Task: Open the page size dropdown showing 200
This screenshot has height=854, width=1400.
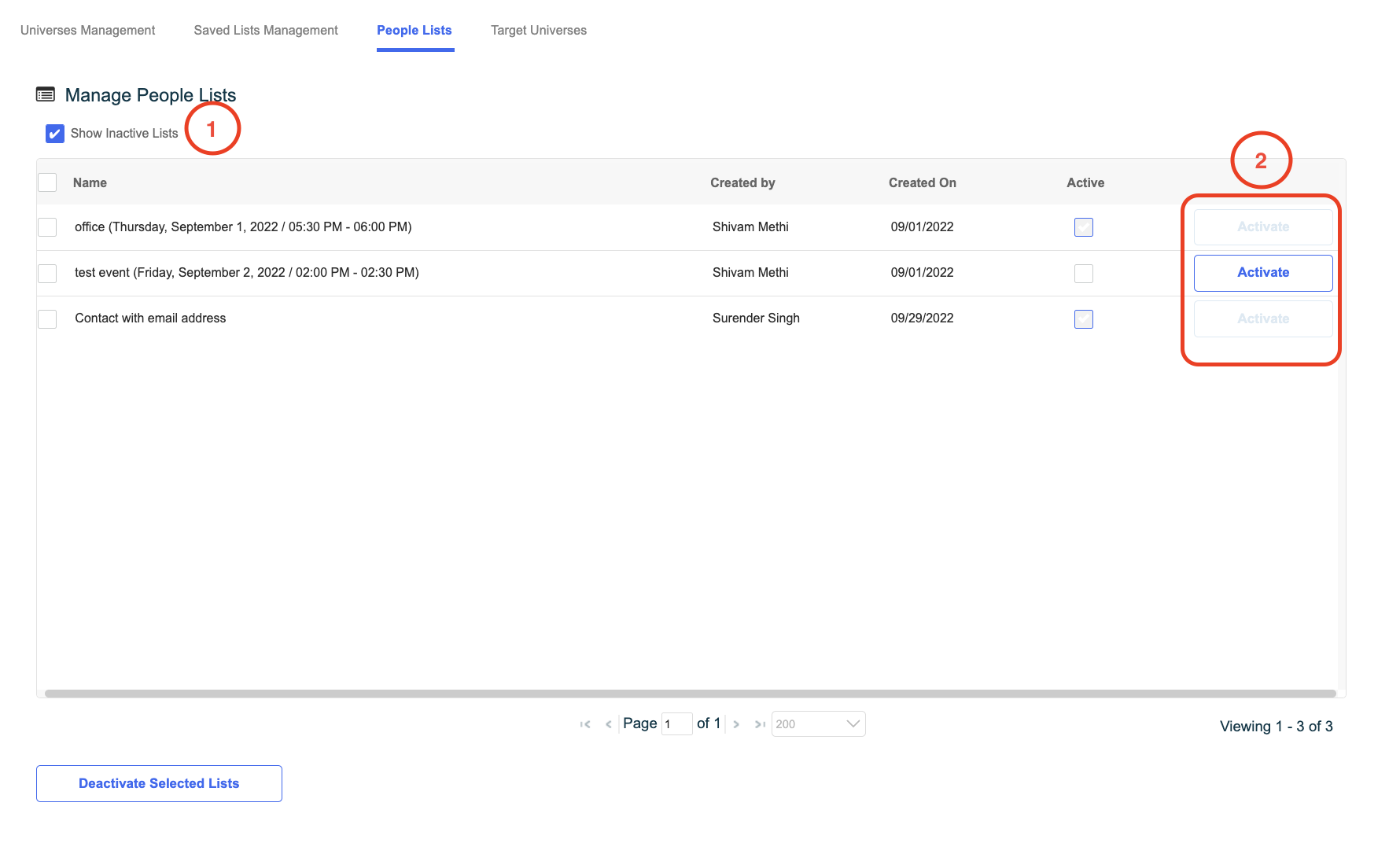Action: click(x=819, y=724)
